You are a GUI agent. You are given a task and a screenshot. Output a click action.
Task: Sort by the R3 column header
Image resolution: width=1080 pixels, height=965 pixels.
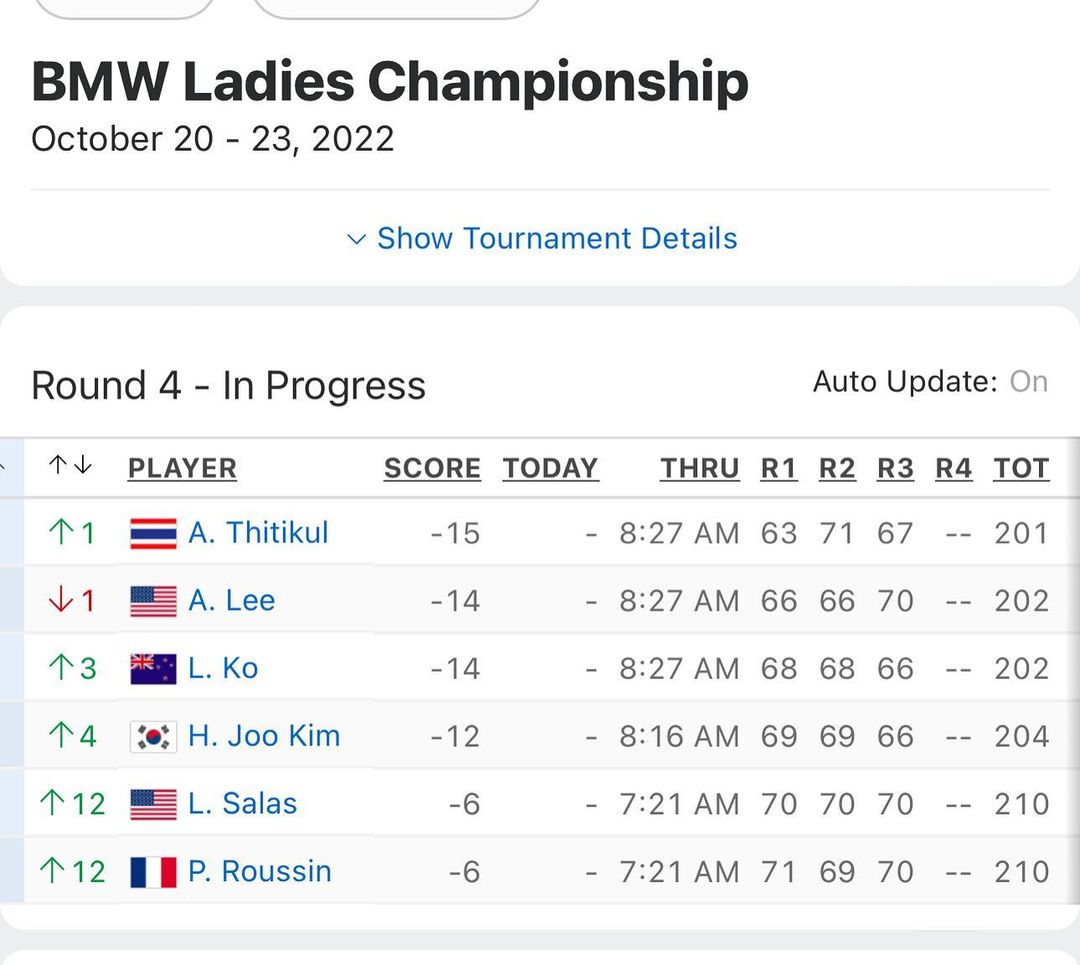pos(895,468)
